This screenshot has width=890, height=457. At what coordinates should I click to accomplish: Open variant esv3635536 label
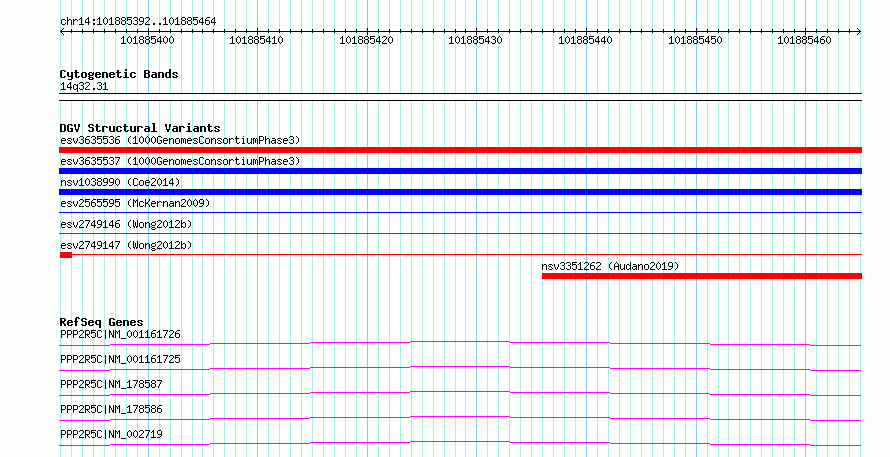tap(180, 140)
